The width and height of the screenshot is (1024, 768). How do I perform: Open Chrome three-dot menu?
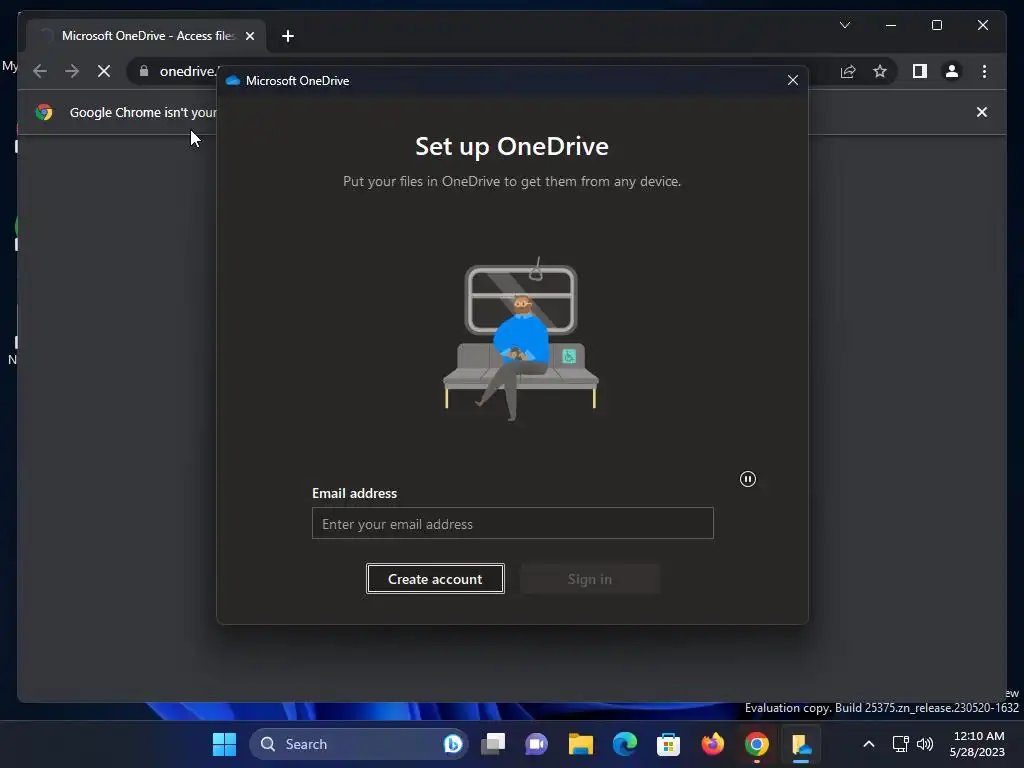[x=985, y=71]
